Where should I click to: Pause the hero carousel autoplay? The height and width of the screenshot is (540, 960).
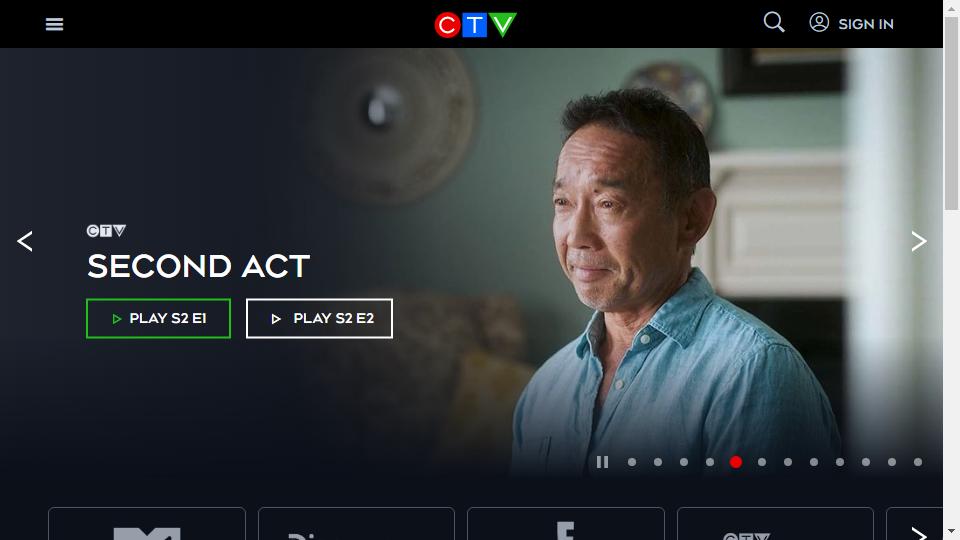tap(602, 462)
